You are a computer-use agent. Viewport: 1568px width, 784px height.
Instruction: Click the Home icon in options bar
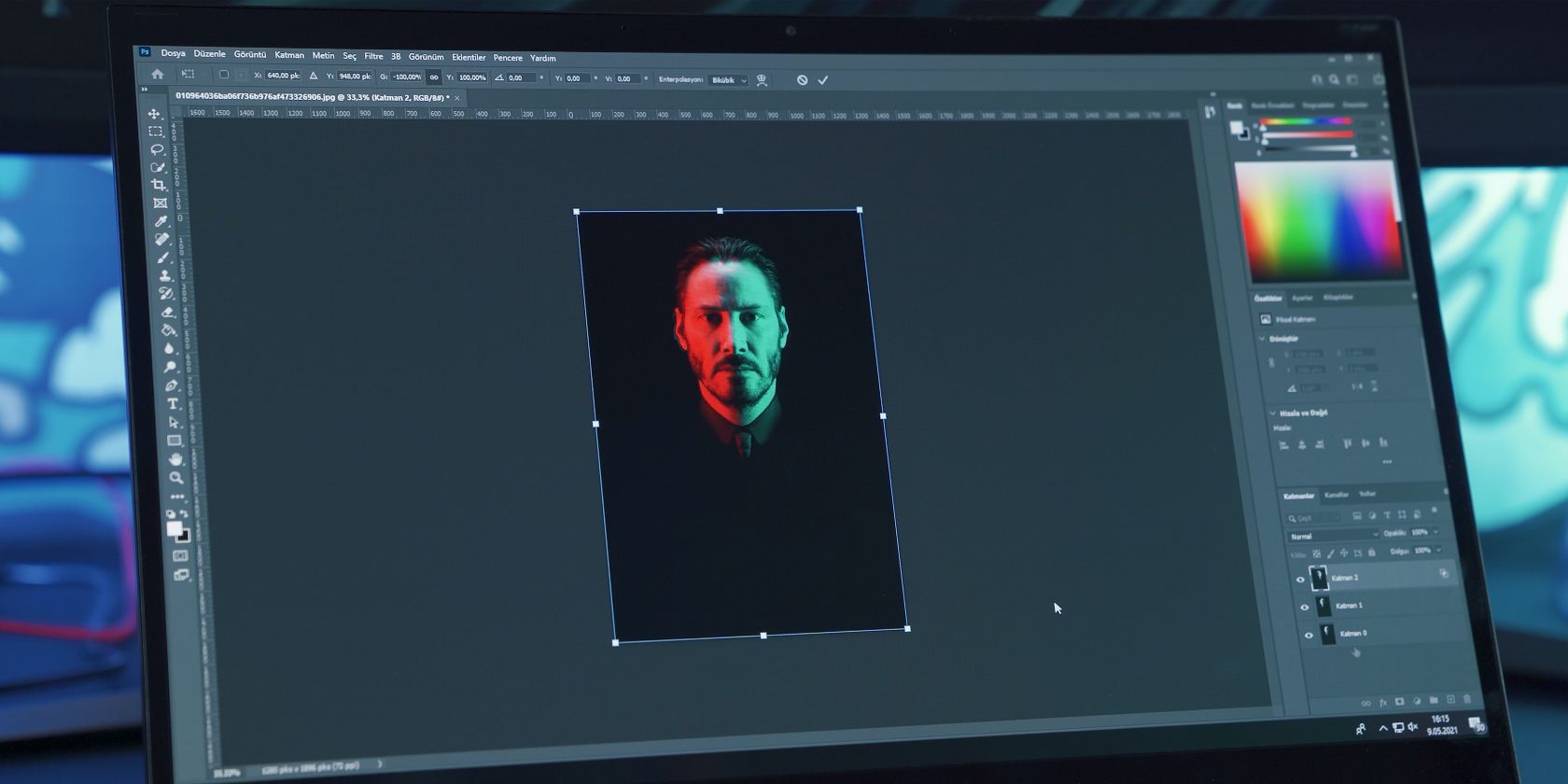pos(157,74)
